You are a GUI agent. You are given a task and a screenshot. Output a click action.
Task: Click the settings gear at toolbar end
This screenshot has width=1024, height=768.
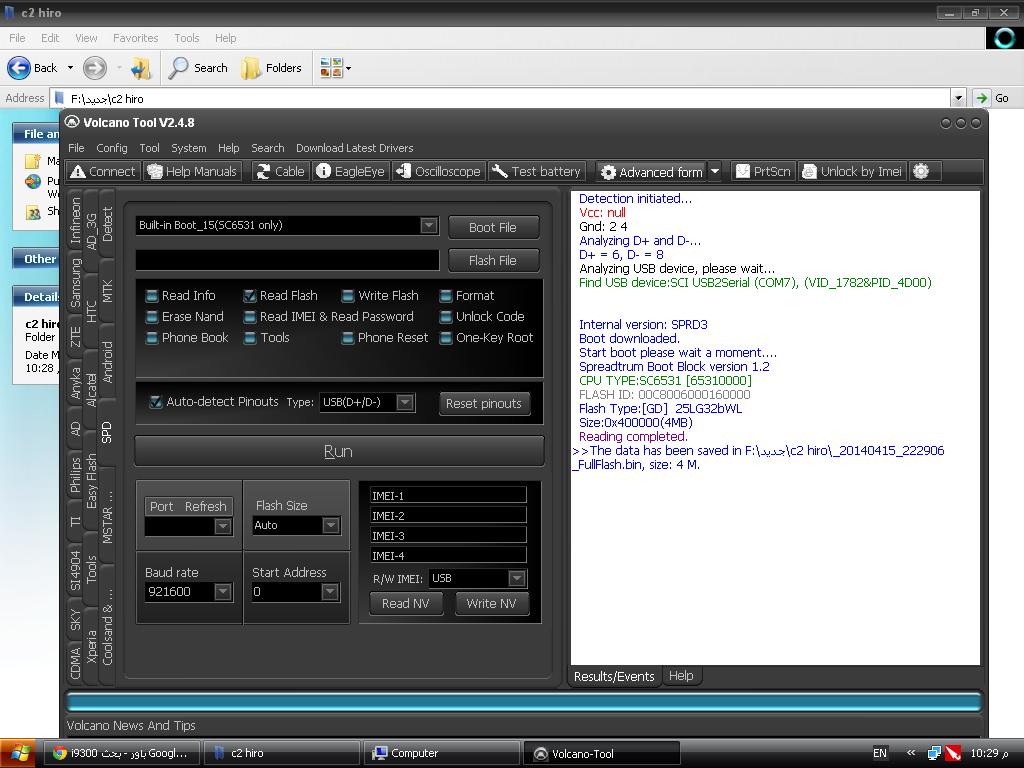point(921,172)
